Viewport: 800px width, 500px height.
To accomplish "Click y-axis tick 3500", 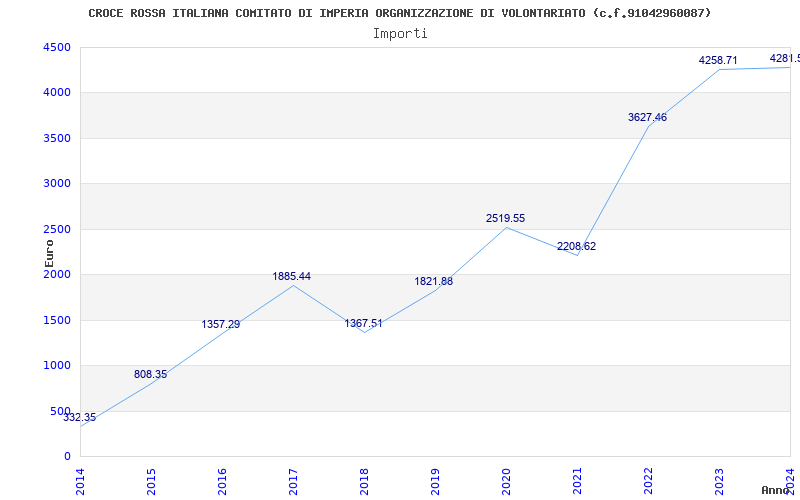I will click(x=57, y=138).
